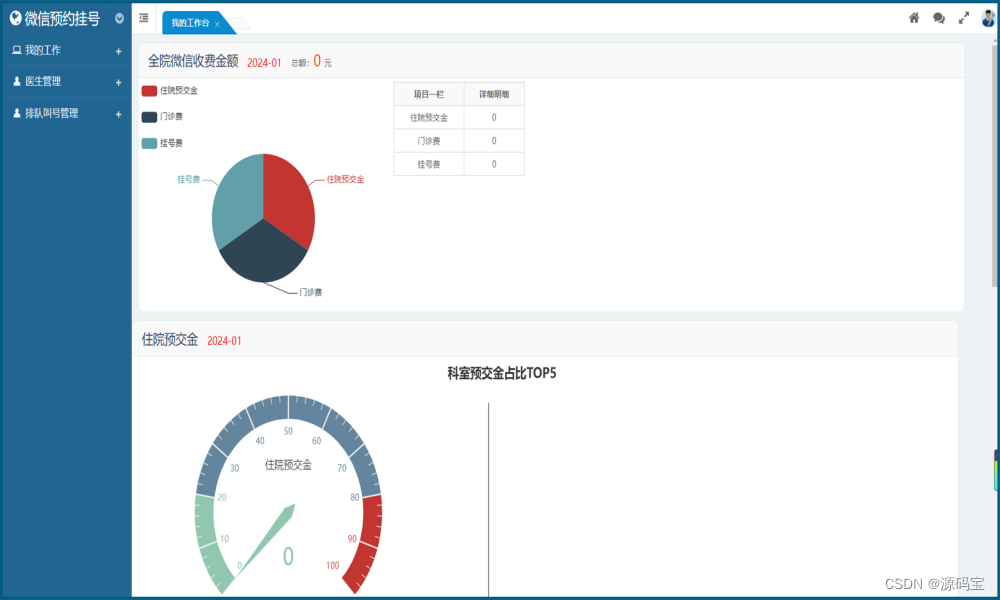Switch to the 我的工作台 tab
1000x600 pixels.
pos(190,23)
